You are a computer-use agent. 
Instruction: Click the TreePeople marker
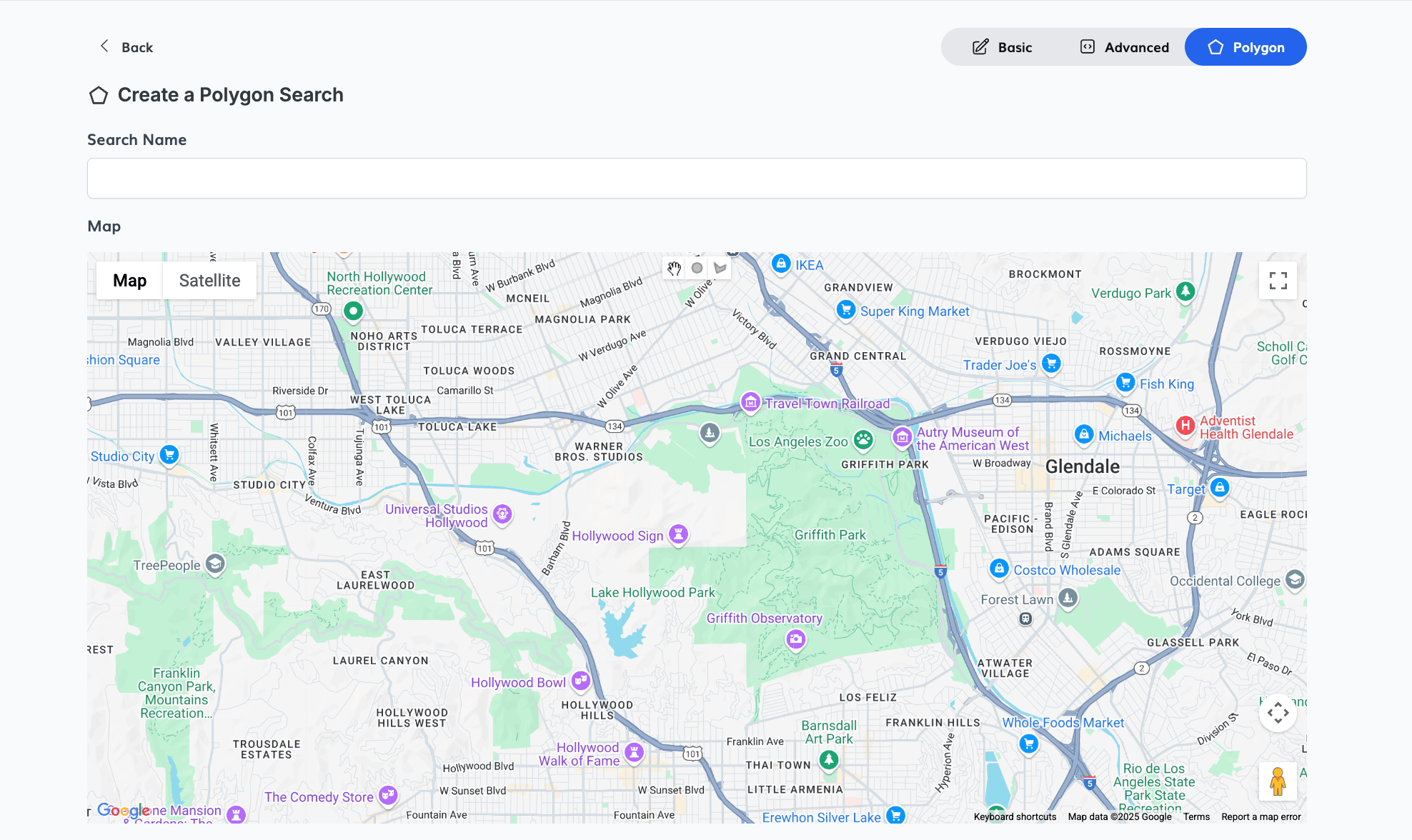coord(215,564)
